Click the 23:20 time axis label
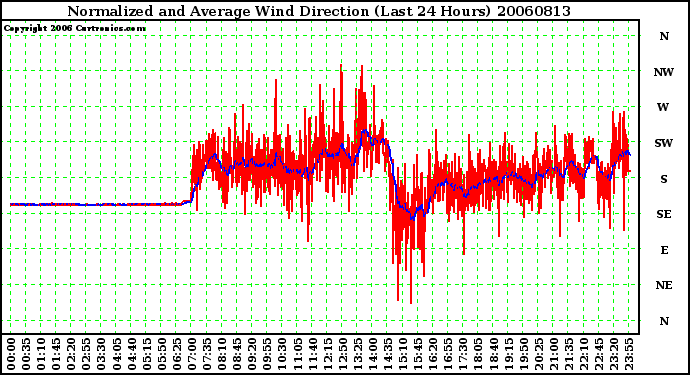This screenshot has width=690, height=375. 614,354
